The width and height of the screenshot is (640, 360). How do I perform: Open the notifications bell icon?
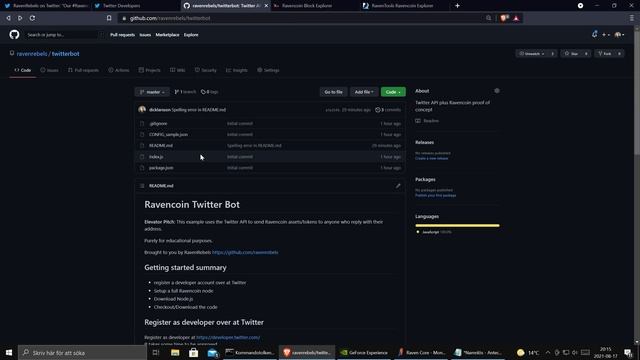tap(594, 35)
